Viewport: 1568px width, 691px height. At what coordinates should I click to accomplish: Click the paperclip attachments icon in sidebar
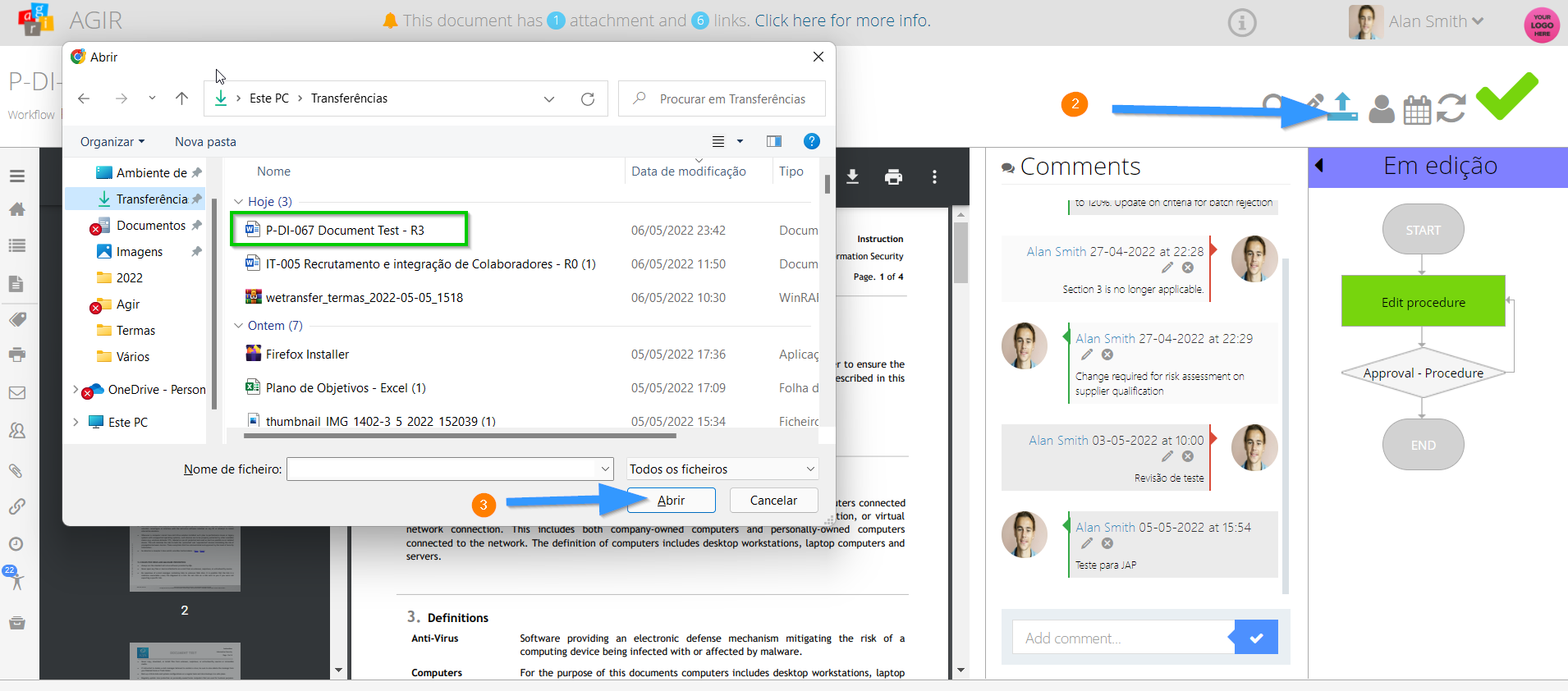[x=16, y=470]
